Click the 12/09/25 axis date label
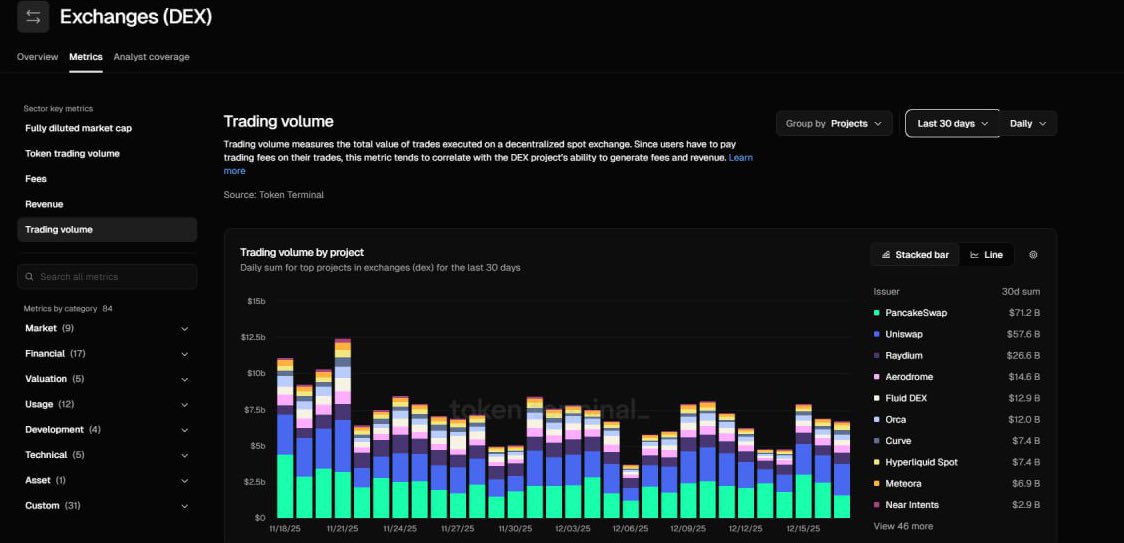This screenshot has height=543, width=1124. (x=688, y=529)
